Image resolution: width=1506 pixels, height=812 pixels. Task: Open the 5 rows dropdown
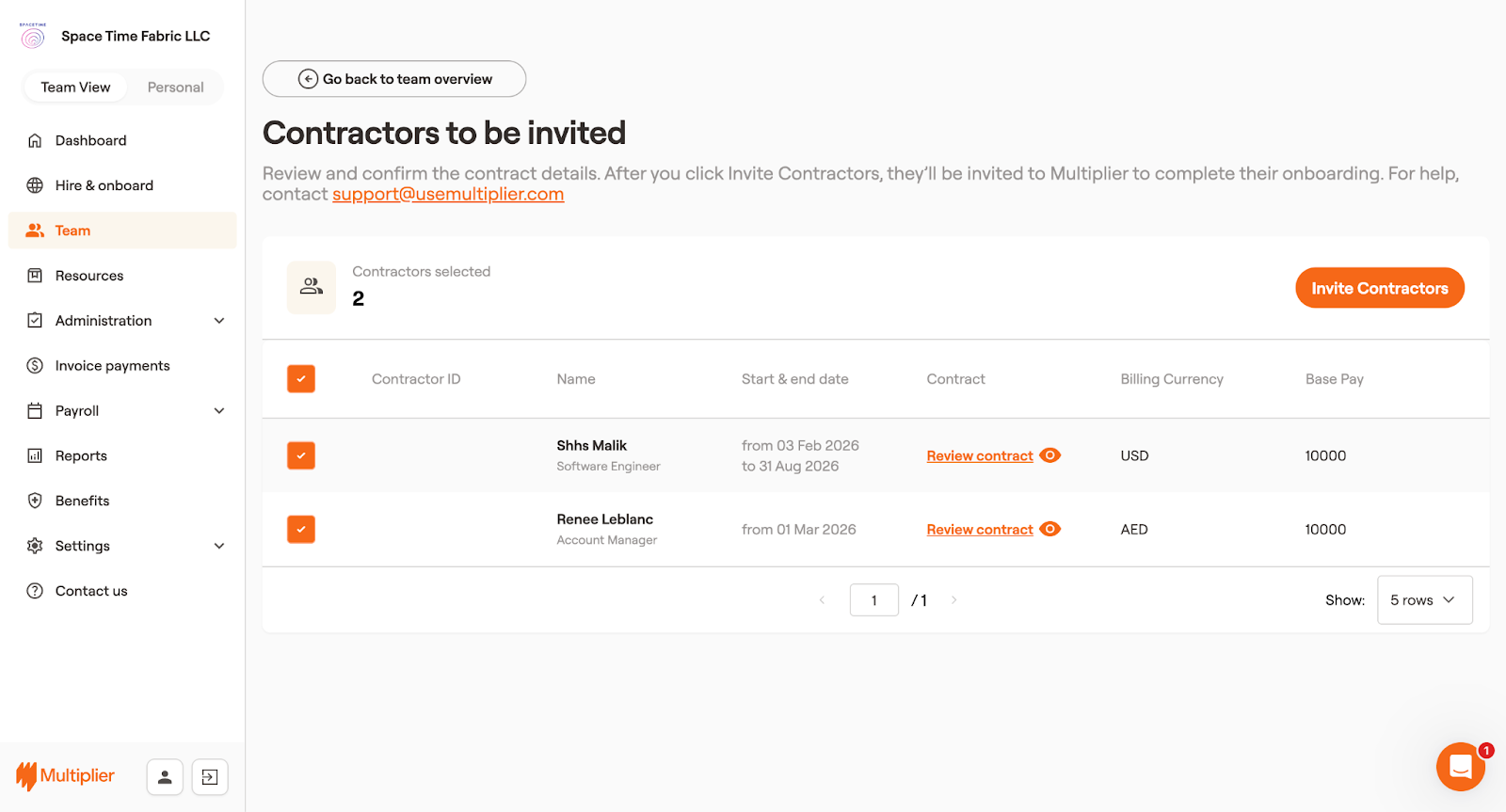point(1423,600)
